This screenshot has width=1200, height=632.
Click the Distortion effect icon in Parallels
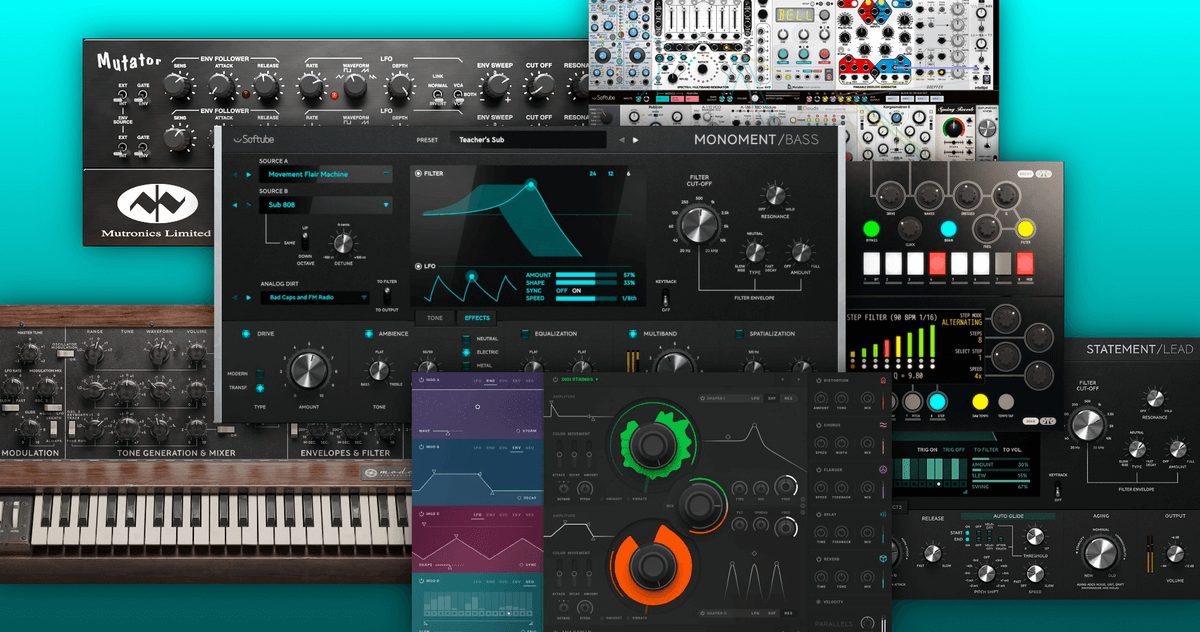(x=883, y=381)
